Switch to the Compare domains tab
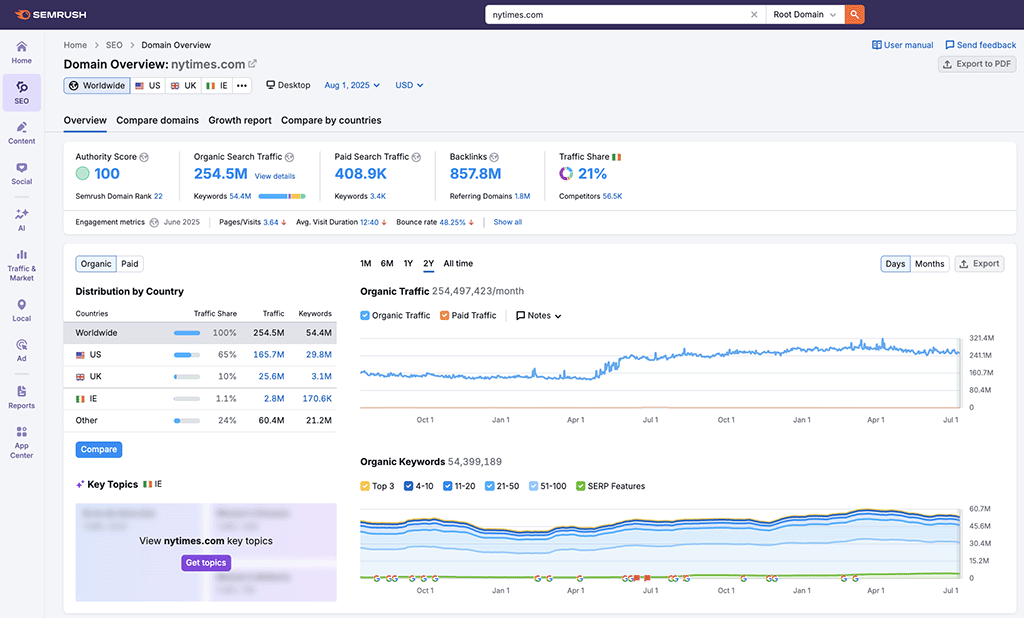Image resolution: width=1024 pixels, height=618 pixels. pyautogui.click(x=157, y=120)
